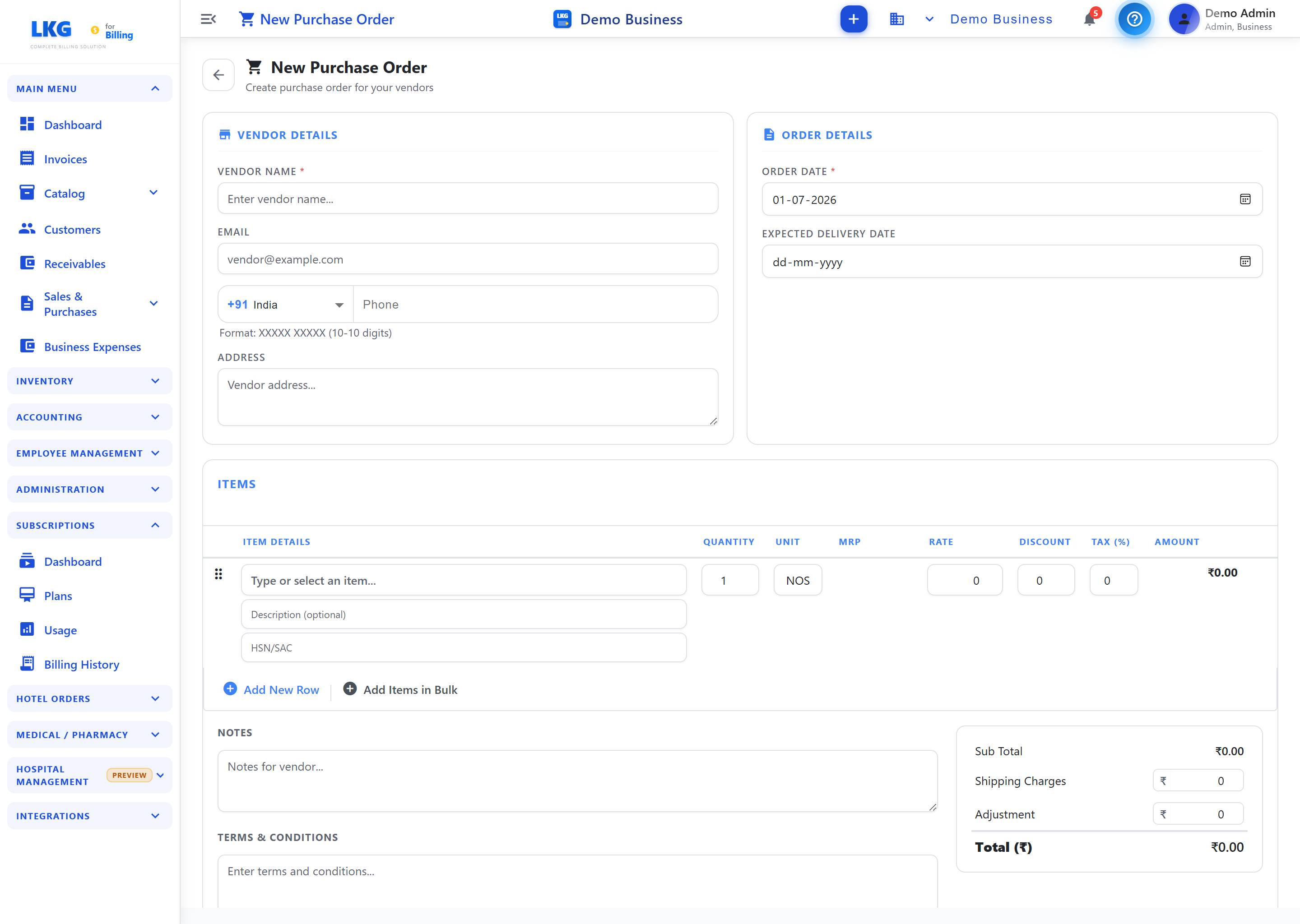Click the blue plus quick-create button
The image size is (1300, 924).
[853, 19]
